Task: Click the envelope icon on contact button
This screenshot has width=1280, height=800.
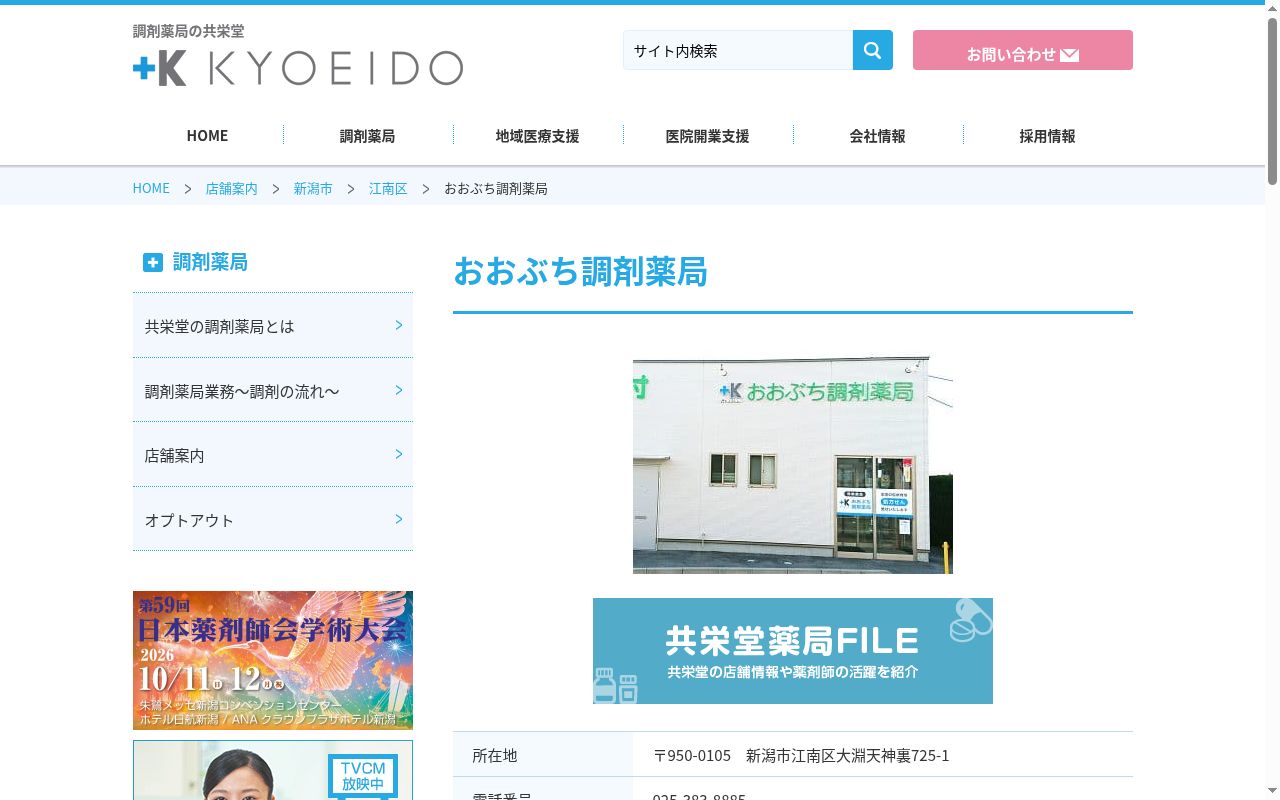Action: (1069, 55)
